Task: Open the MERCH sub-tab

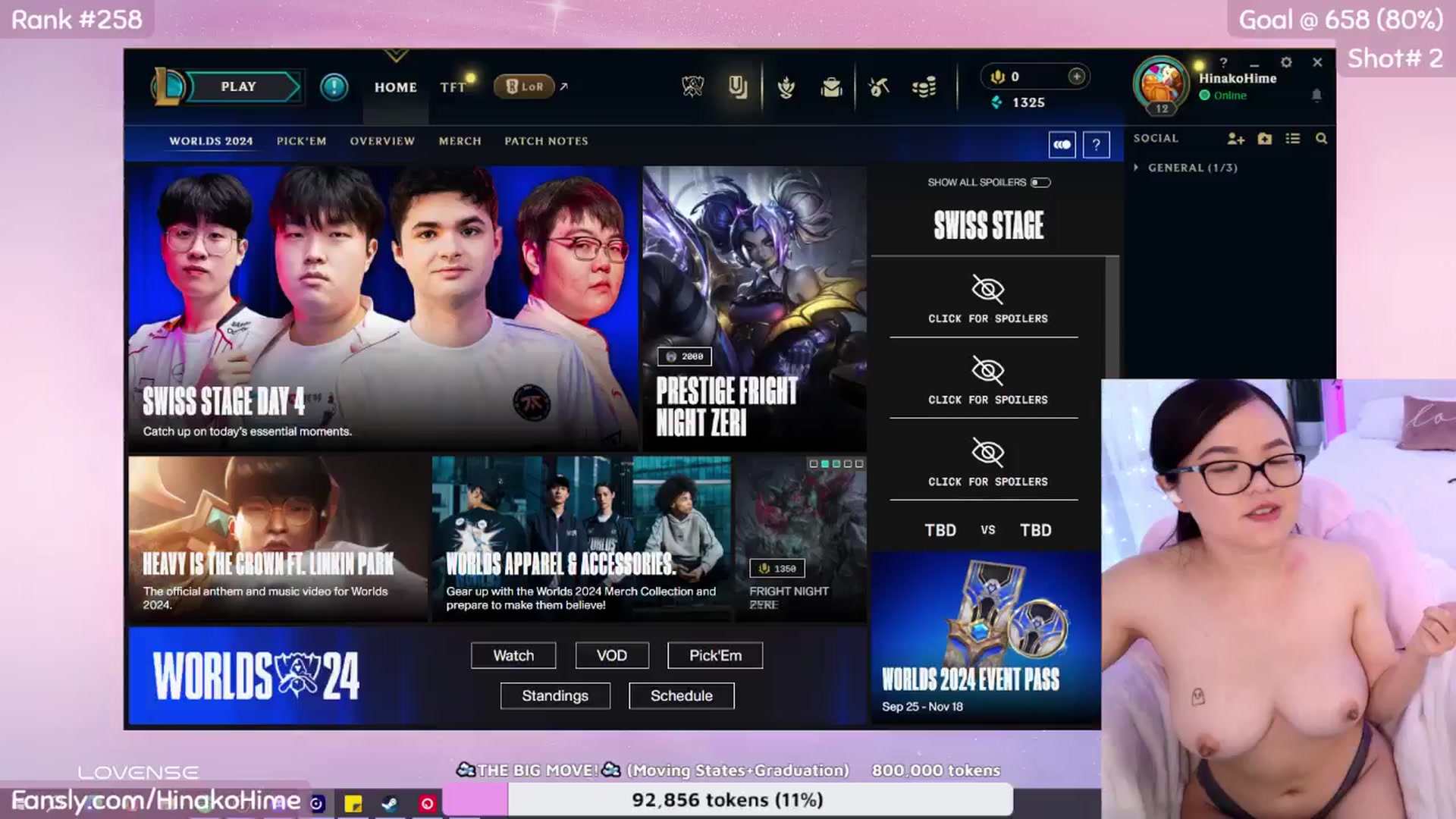Action: click(x=460, y=141)
